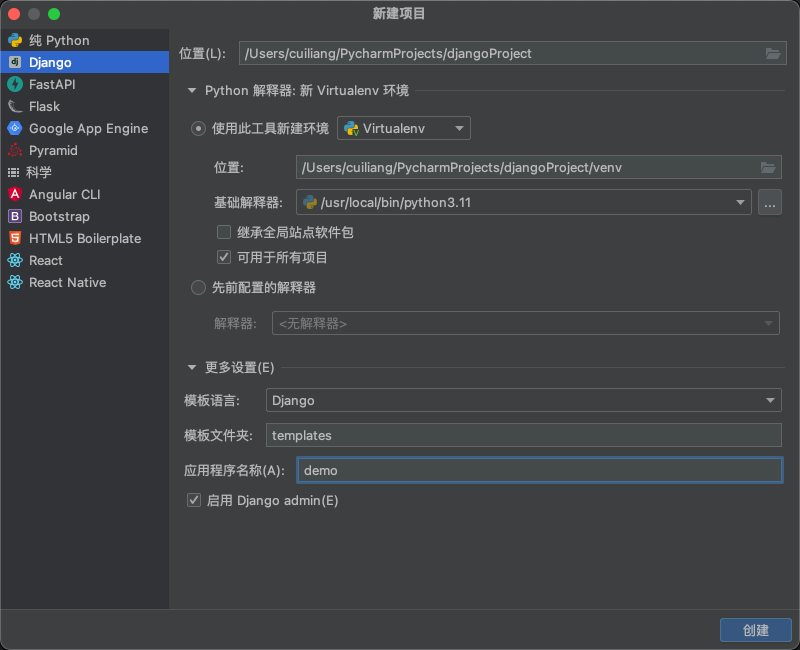
Task: Click 应用程序名称(A) demo input field
Action: pos(539,470)
